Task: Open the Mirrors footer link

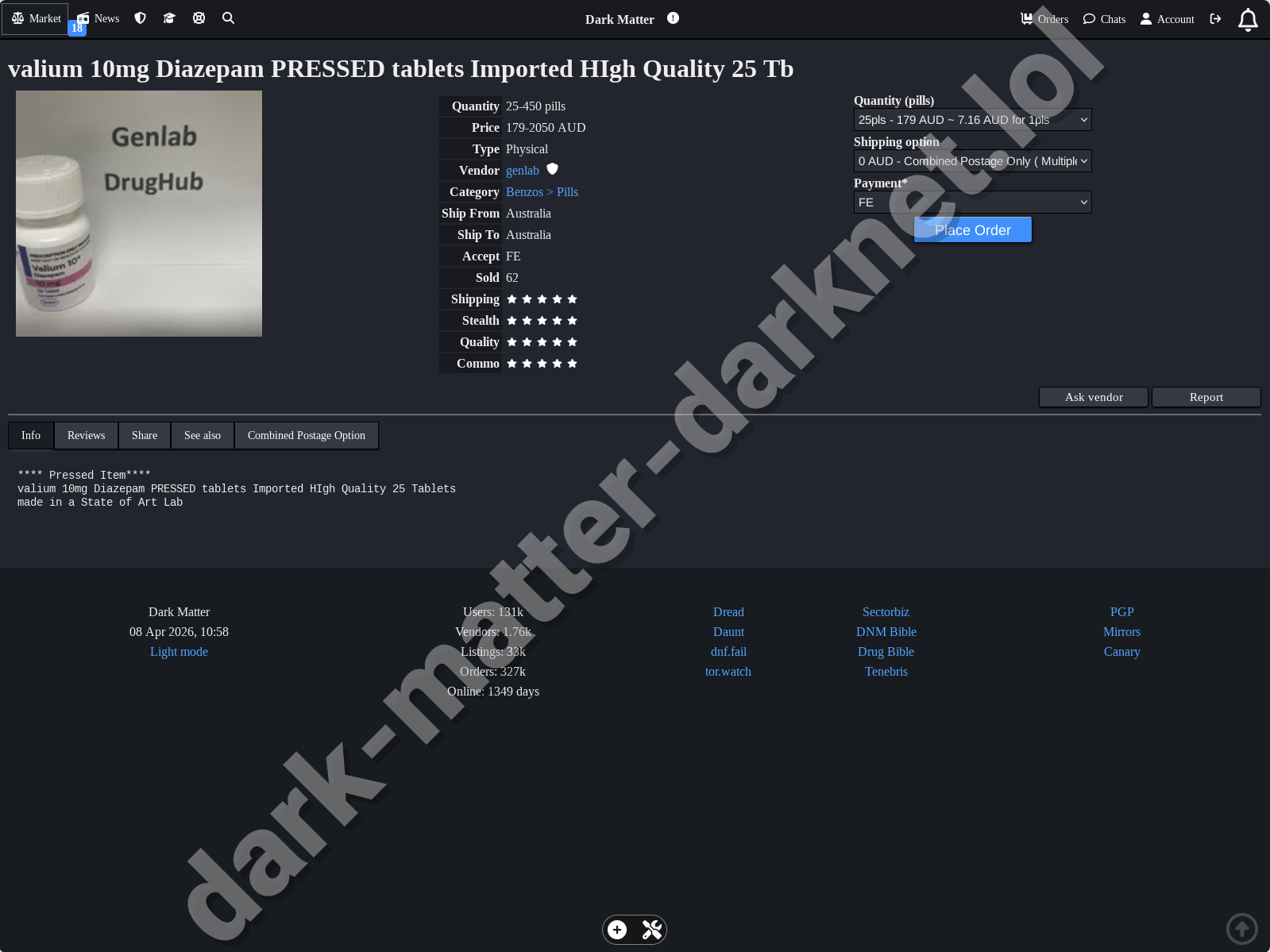Action: [x=1121, y=632]
